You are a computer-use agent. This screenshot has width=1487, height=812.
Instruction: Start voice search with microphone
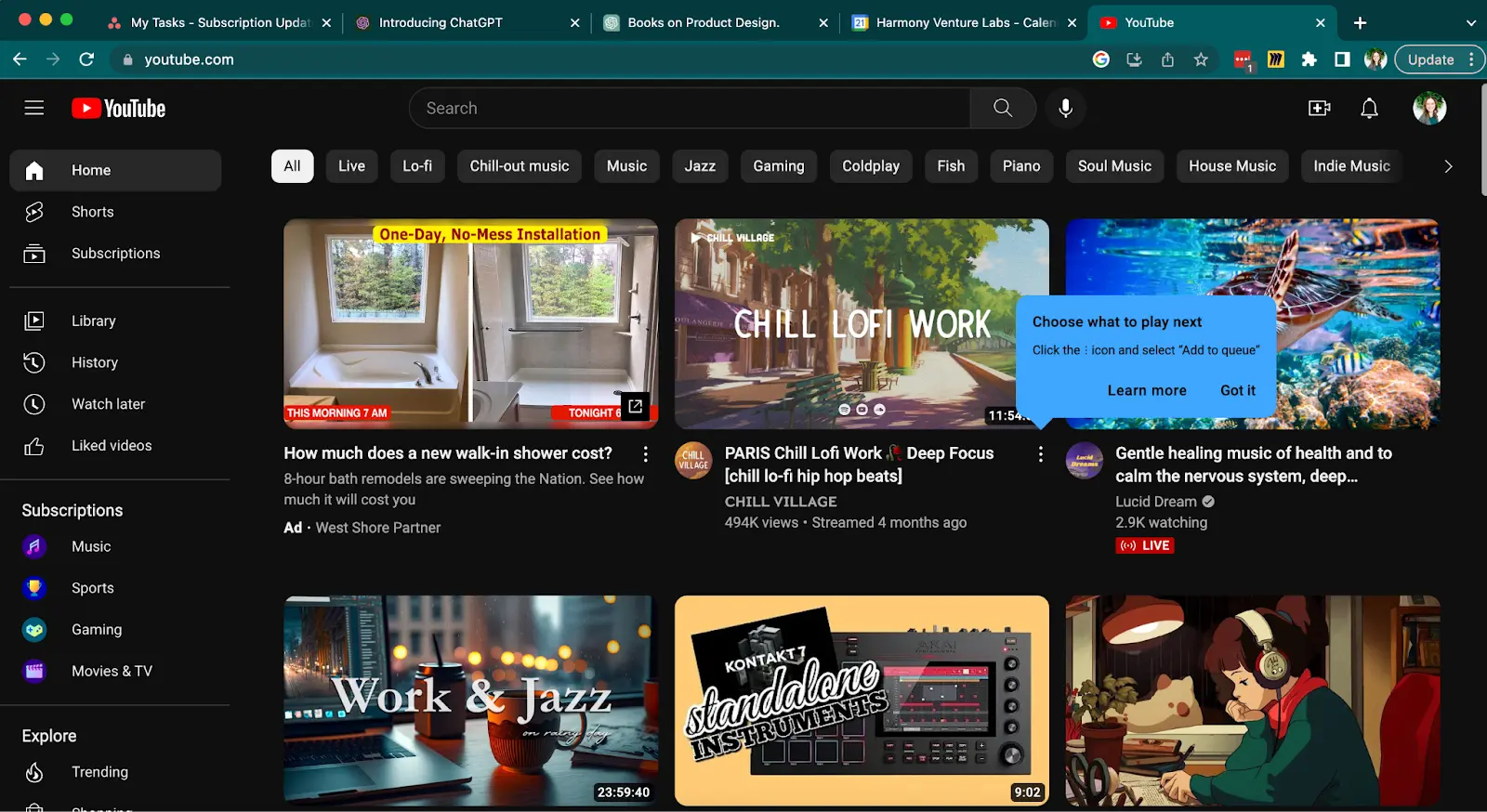point(1066,108)
